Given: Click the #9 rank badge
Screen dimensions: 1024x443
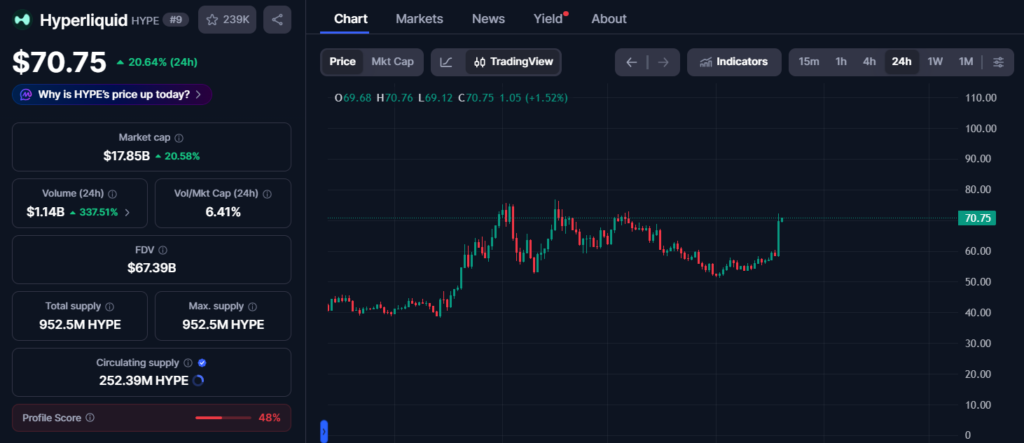Looking at the screenshot, I should (175, 20).
